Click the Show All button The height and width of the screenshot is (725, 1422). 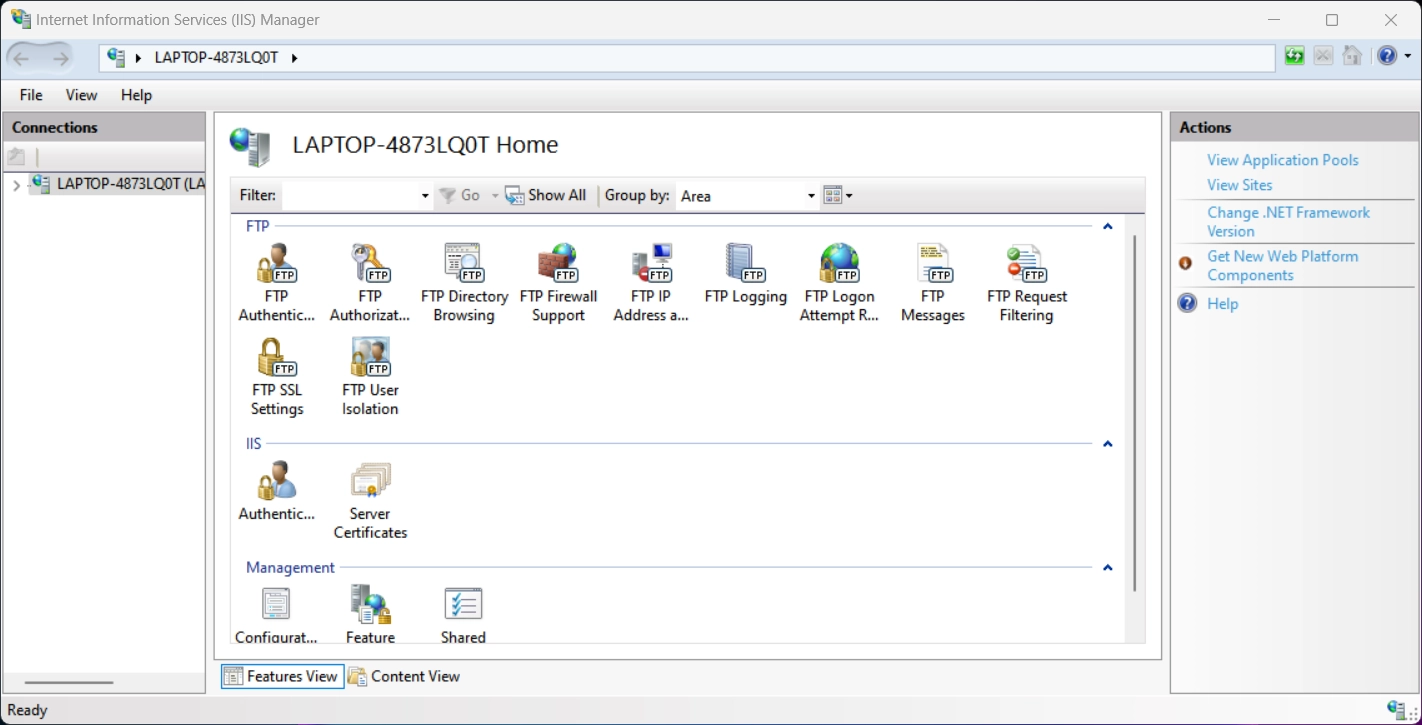tap(546, 195)
